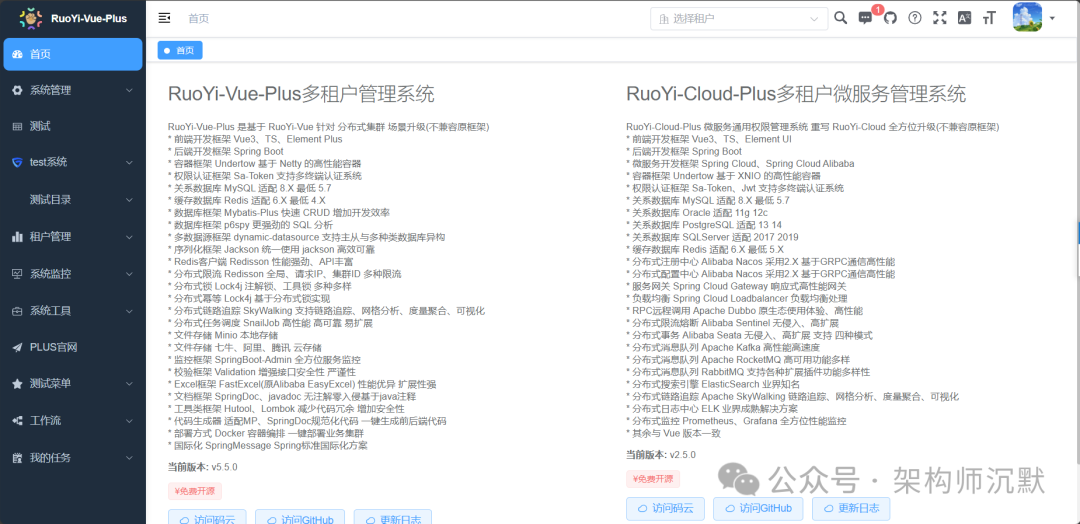Viewport: 1080px width, 524px height.
Task: Click the 我的任务 list icon
Action: (x=17, y=457)
